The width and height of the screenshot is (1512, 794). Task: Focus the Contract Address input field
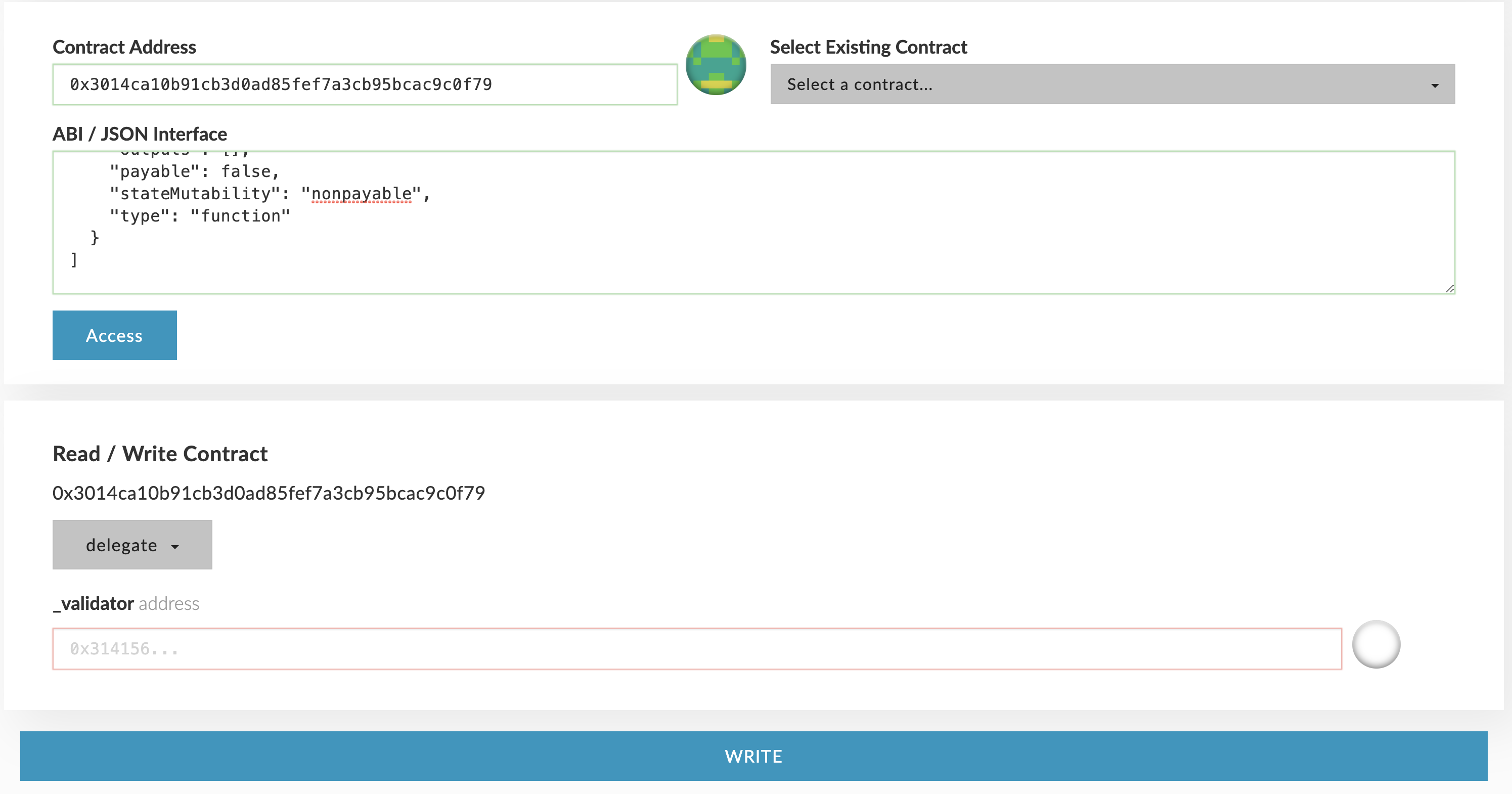point(365,84)
